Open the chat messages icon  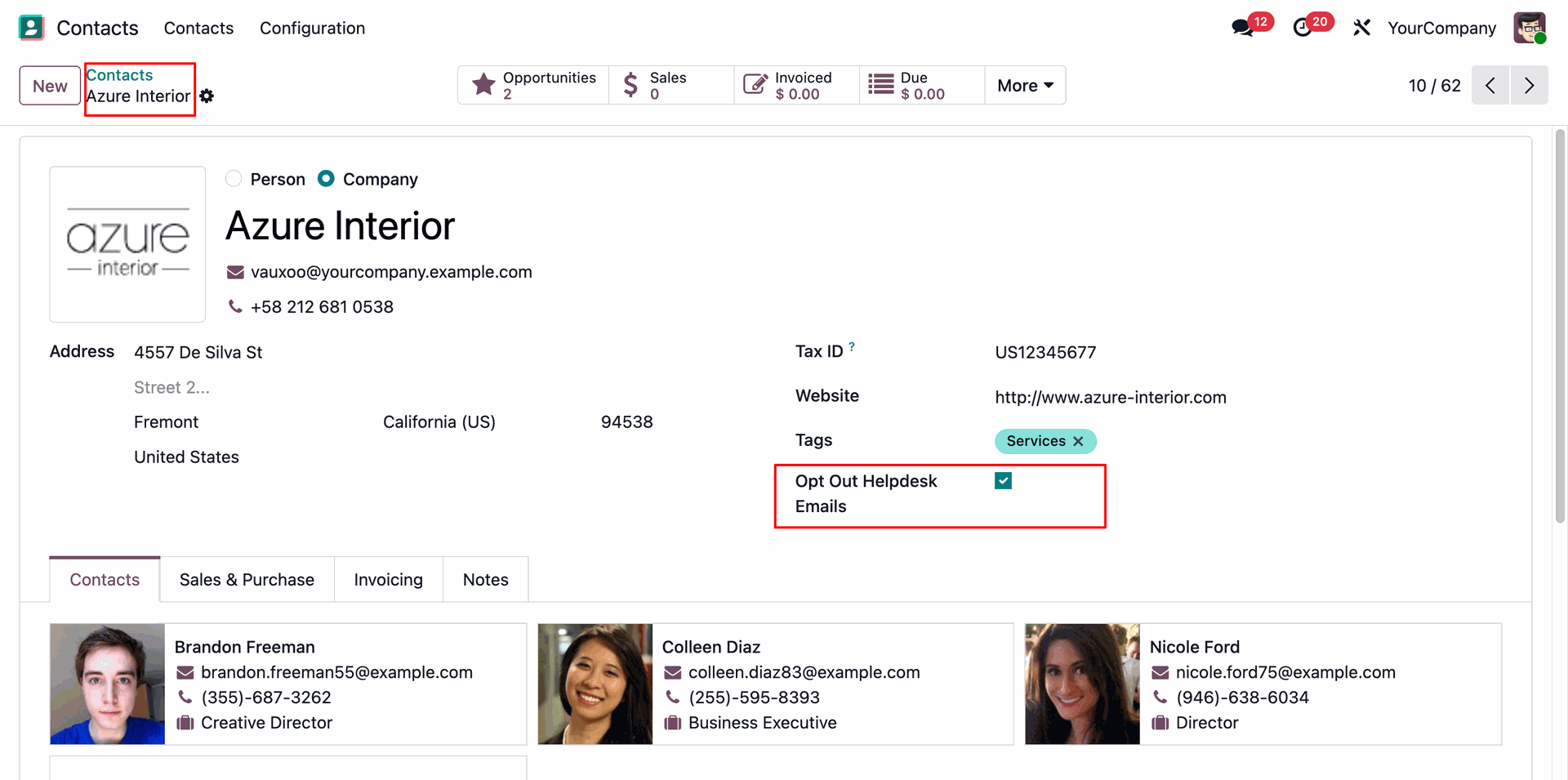pyautogui.click(x=1243, y=28)
